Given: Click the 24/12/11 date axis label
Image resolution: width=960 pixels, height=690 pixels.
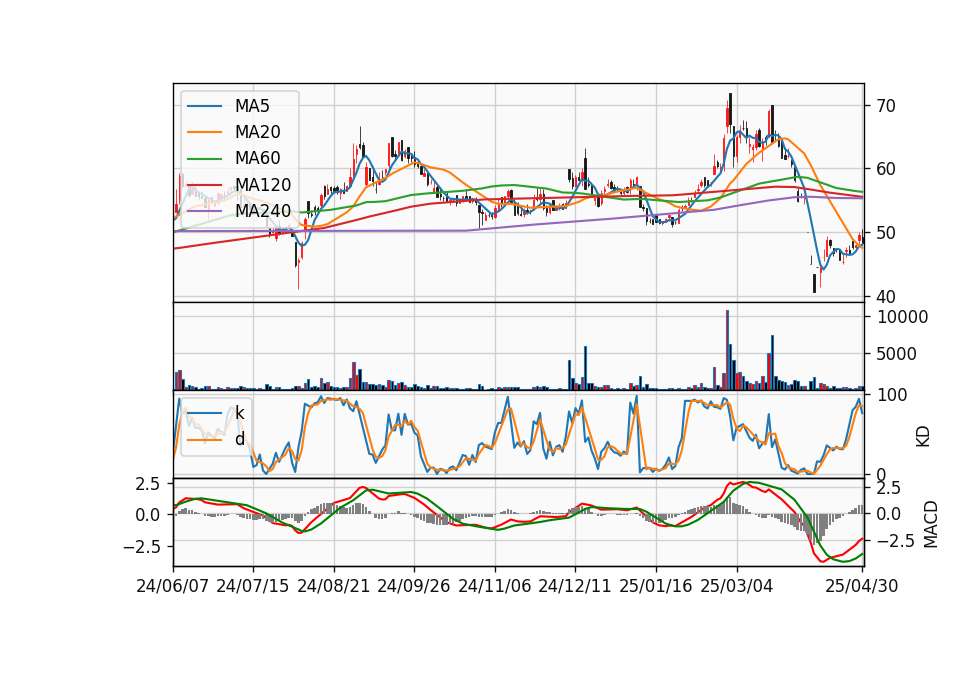Looking at the screenshot, I should (x=575, y=586).
